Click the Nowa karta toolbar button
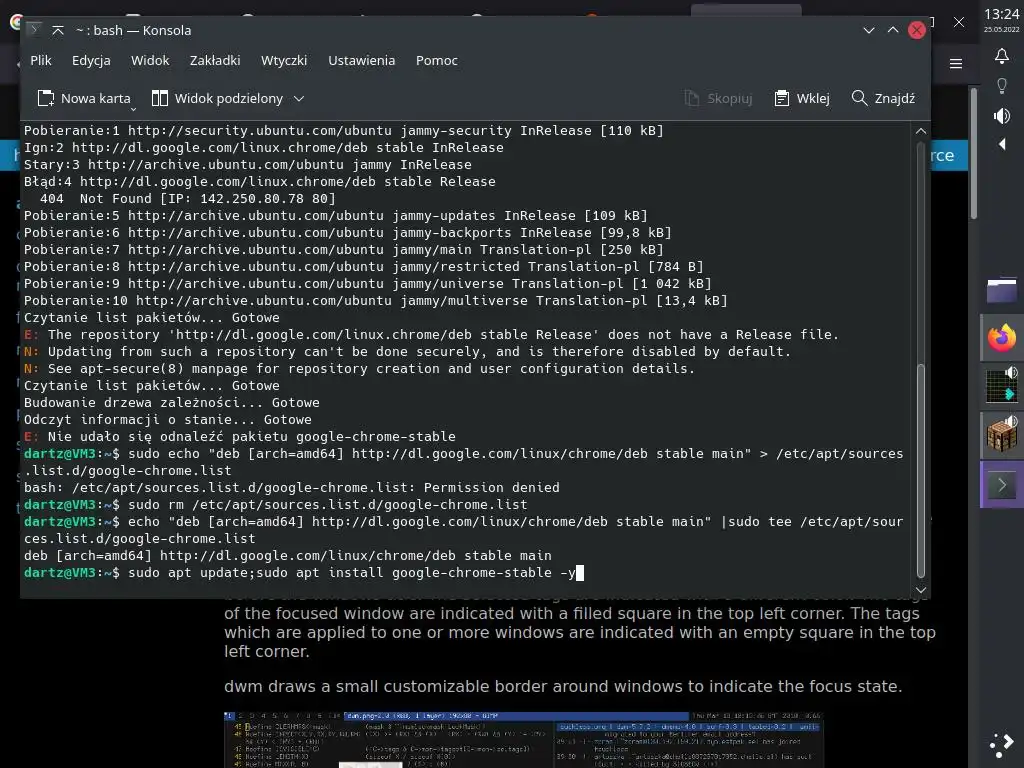This screenshot has width=1024, height=768. [x=84, y=98]
